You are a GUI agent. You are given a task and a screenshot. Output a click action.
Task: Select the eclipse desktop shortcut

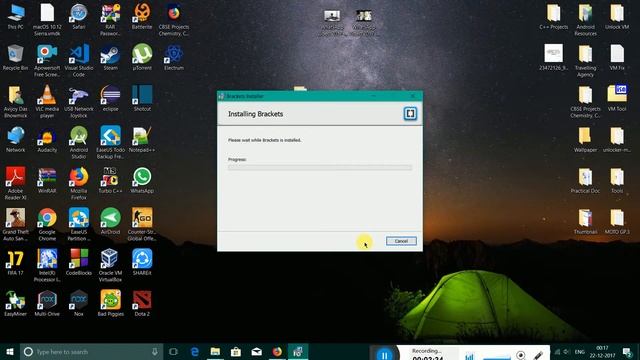click(110, 99)
